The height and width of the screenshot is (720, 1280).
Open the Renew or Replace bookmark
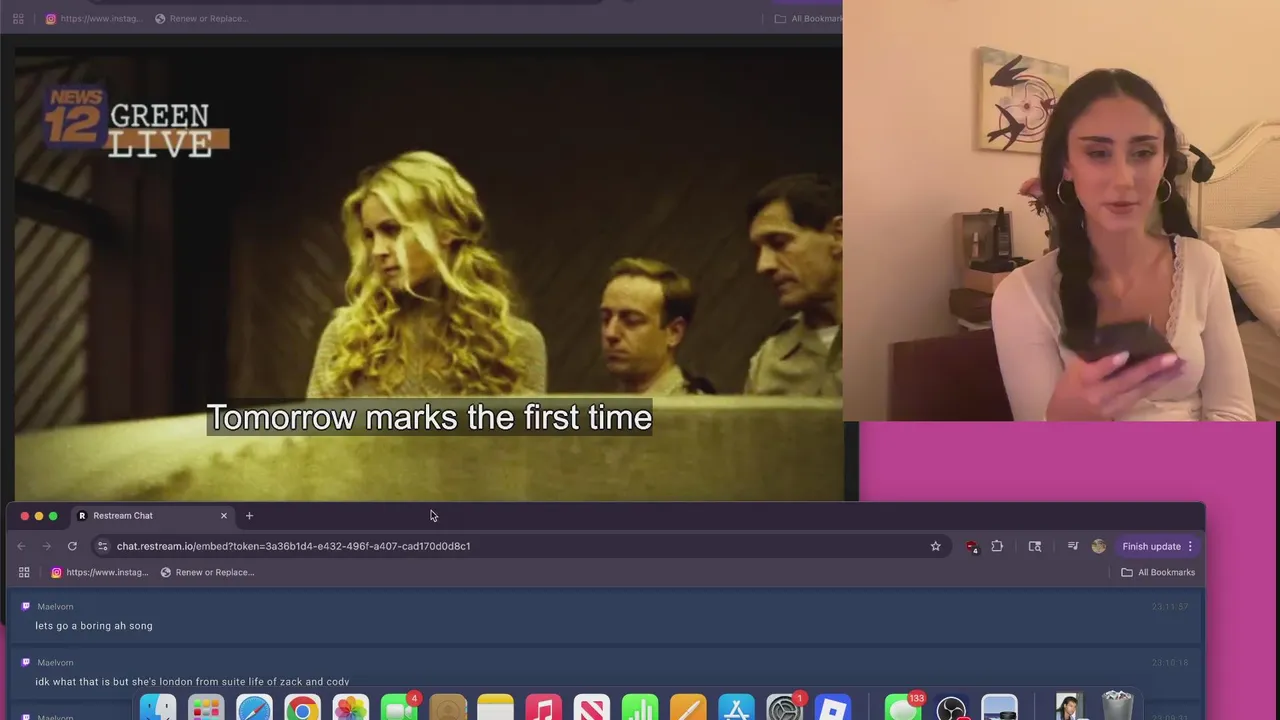click(207, 572)
